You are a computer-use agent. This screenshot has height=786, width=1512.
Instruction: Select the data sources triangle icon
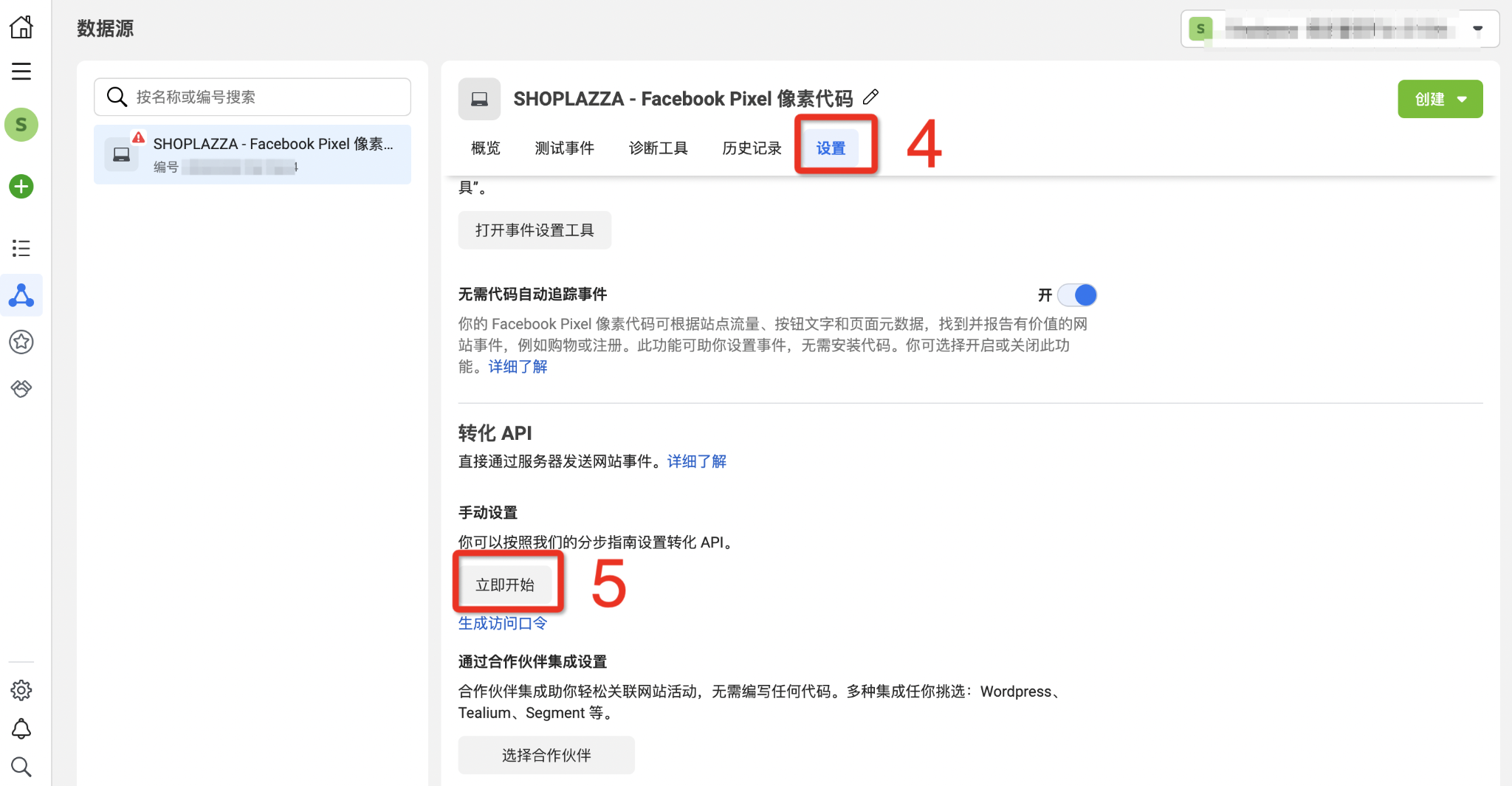point(21,295)
